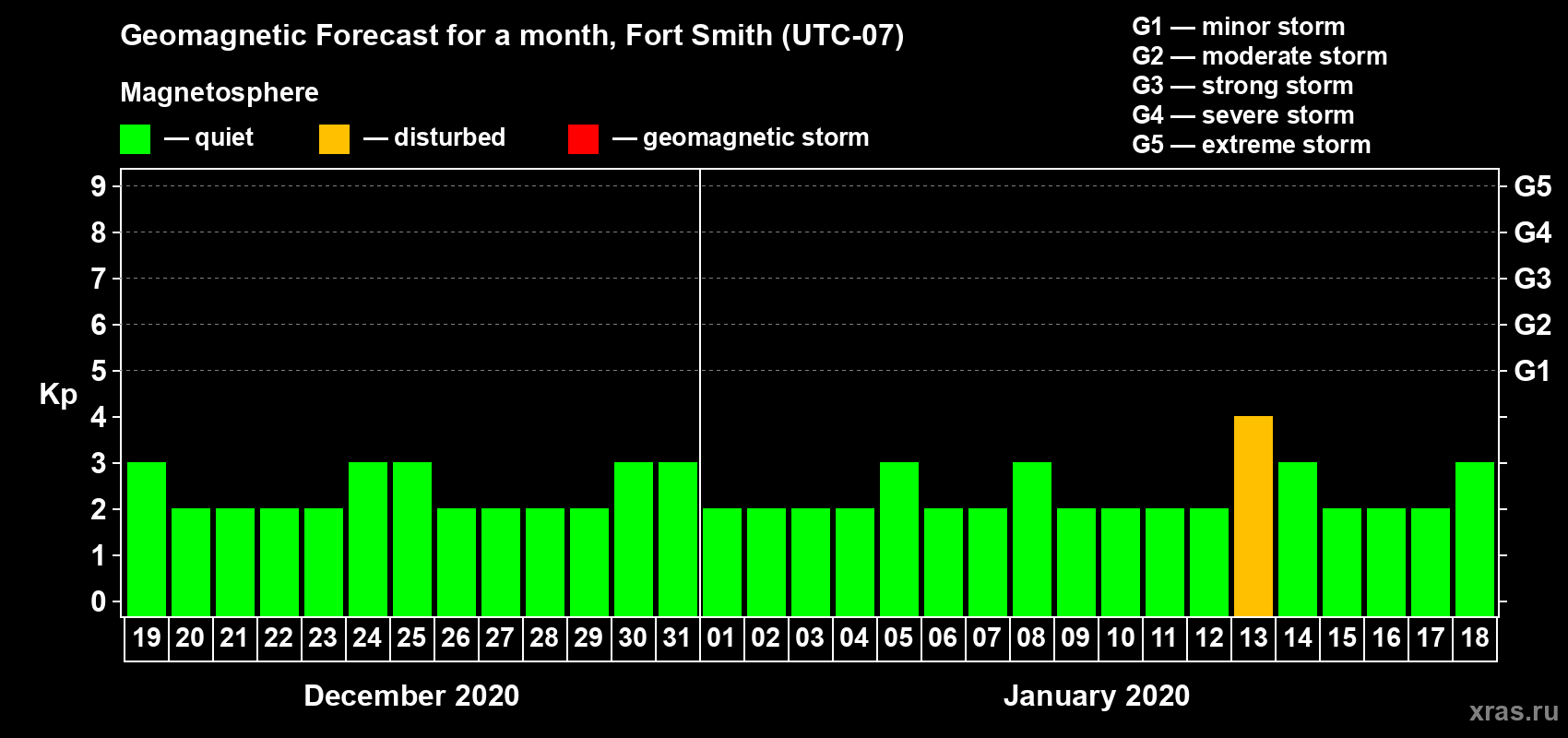This screenshot has height=738, width=1568.
Task: Select the green bar for January 14
Action: (x=1298, y=539)
